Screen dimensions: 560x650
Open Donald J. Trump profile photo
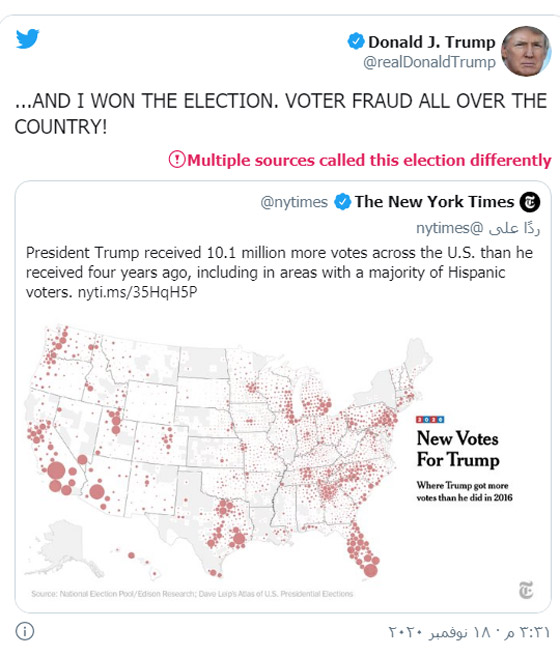(x=526, y=51)
